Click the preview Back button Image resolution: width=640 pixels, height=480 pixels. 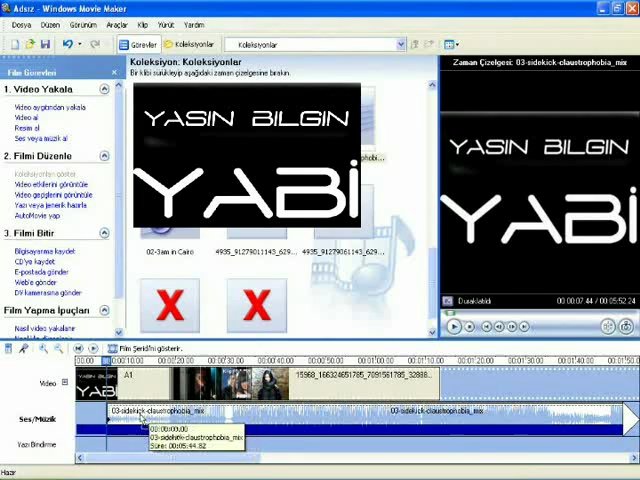pyautogui.click(x=486, y=327)
